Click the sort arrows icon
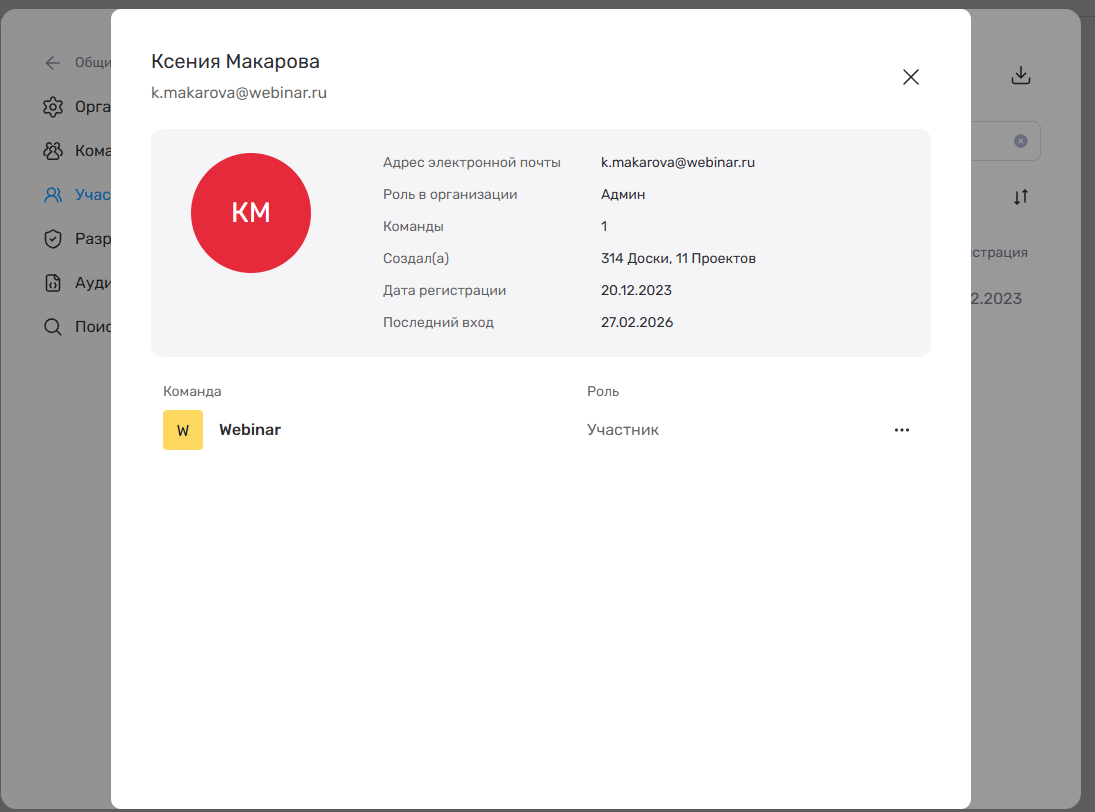Image resolution: width=1095 pixels, height=812 pixels. pyautogui.click(x=1020, y=197)
